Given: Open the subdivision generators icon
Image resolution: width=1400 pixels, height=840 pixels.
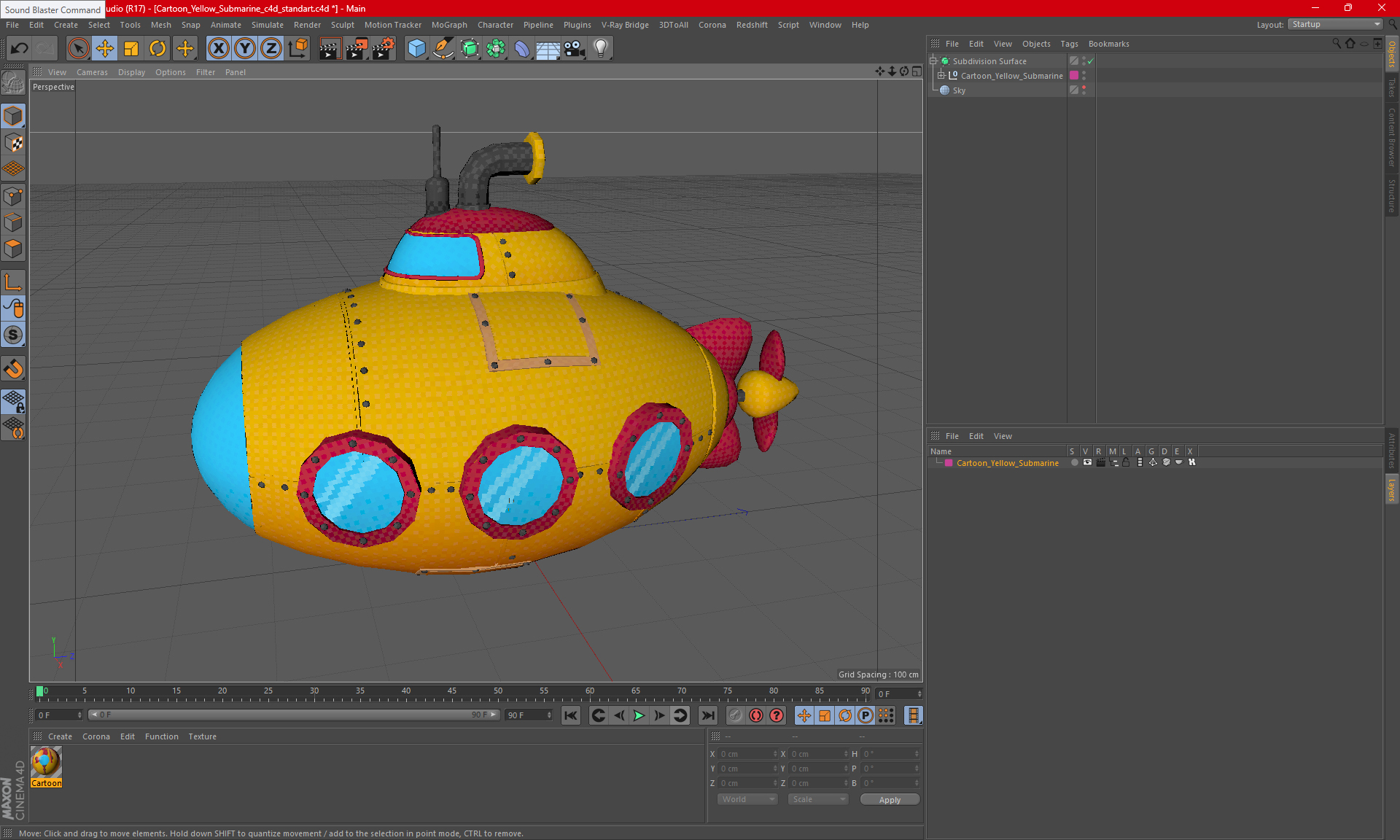Looking at the screenshot, I should click(470, 49).
